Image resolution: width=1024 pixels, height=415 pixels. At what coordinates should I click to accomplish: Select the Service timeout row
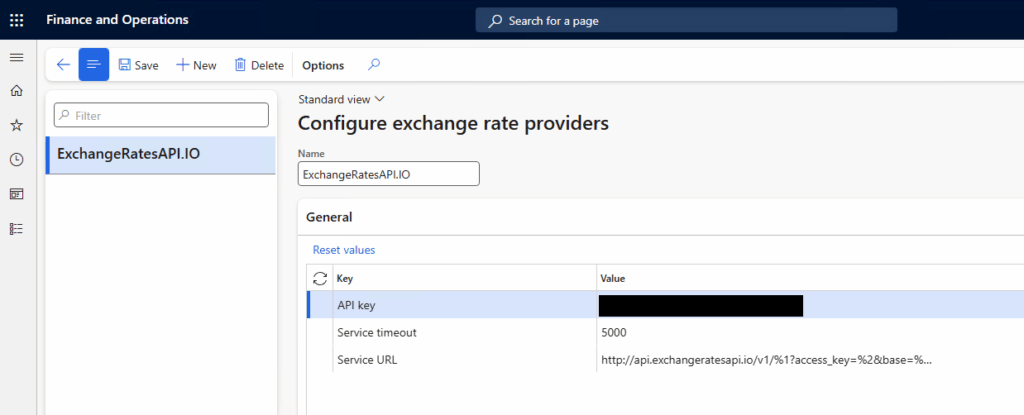pos(377,332)
